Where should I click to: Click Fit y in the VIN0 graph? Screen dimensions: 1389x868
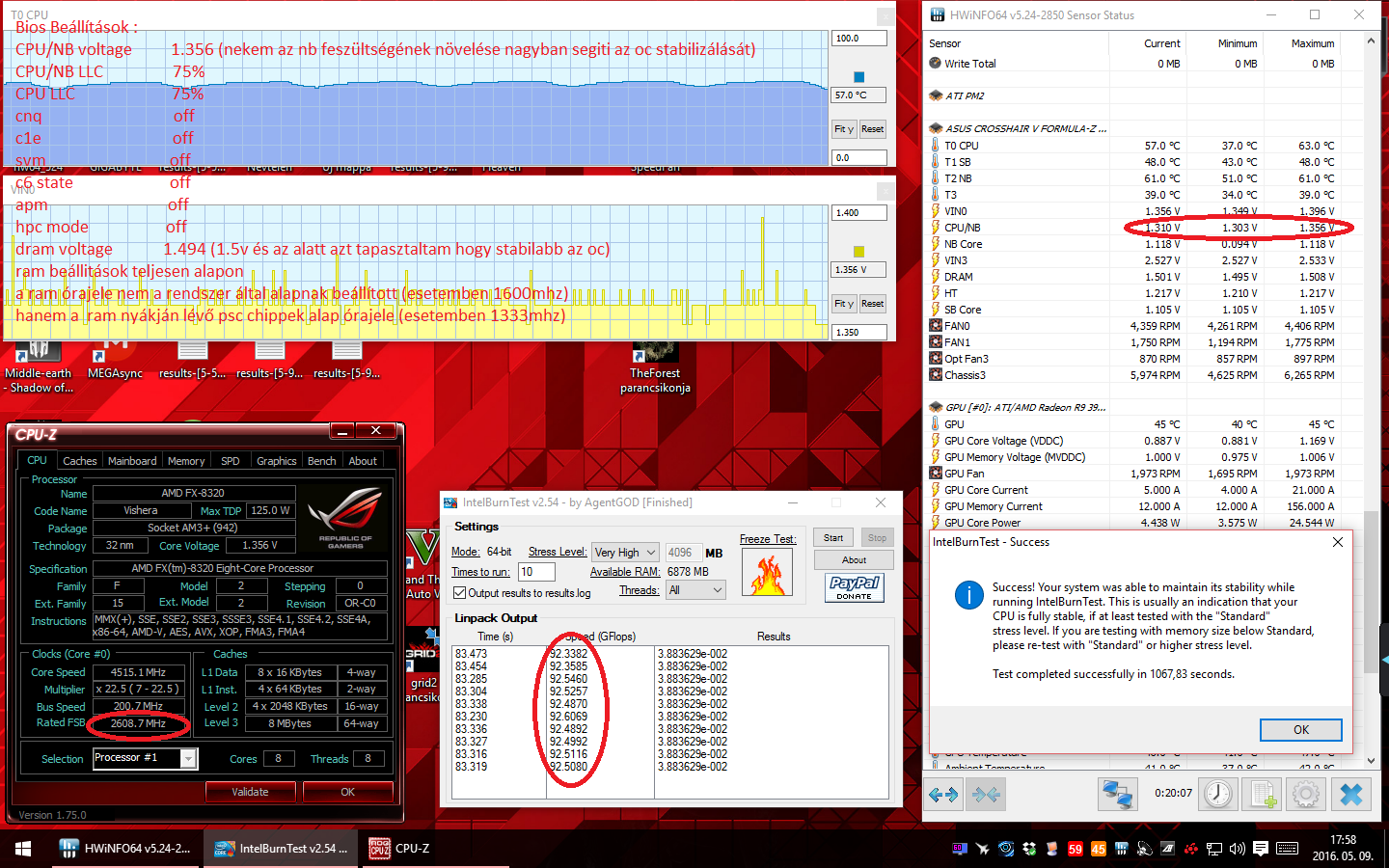(x=844, y=304)
